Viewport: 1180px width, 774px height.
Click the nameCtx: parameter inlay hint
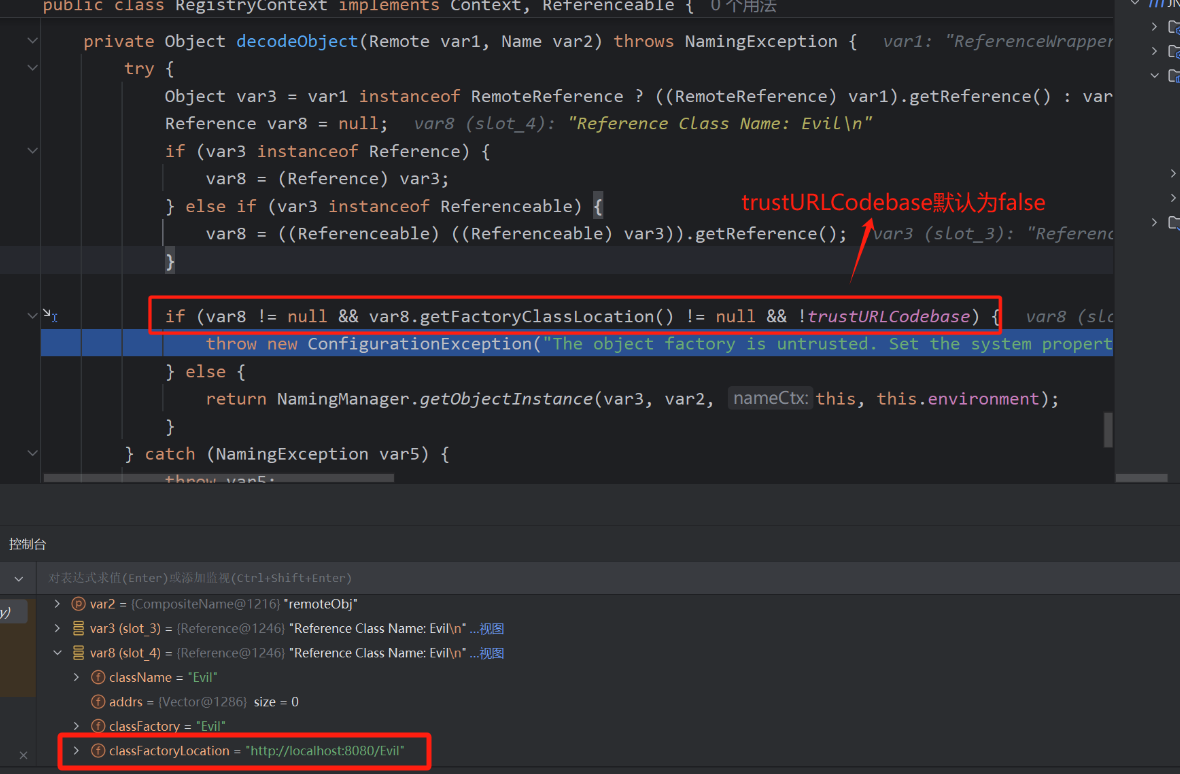point(771,398)
